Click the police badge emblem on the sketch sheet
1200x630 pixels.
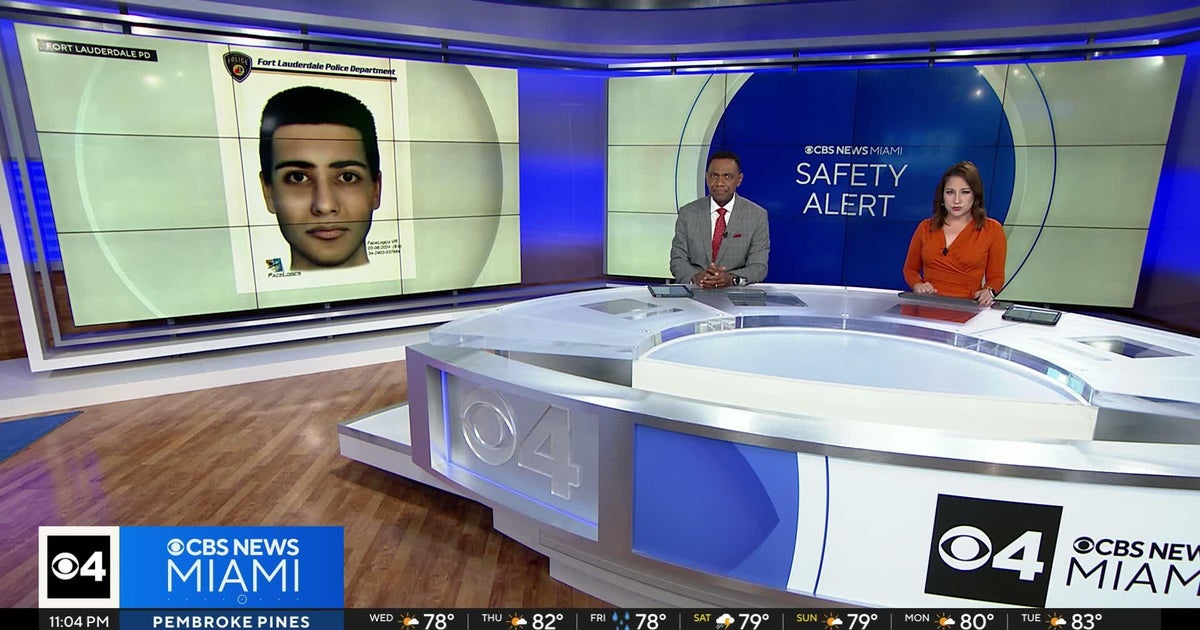coord(237,66)
